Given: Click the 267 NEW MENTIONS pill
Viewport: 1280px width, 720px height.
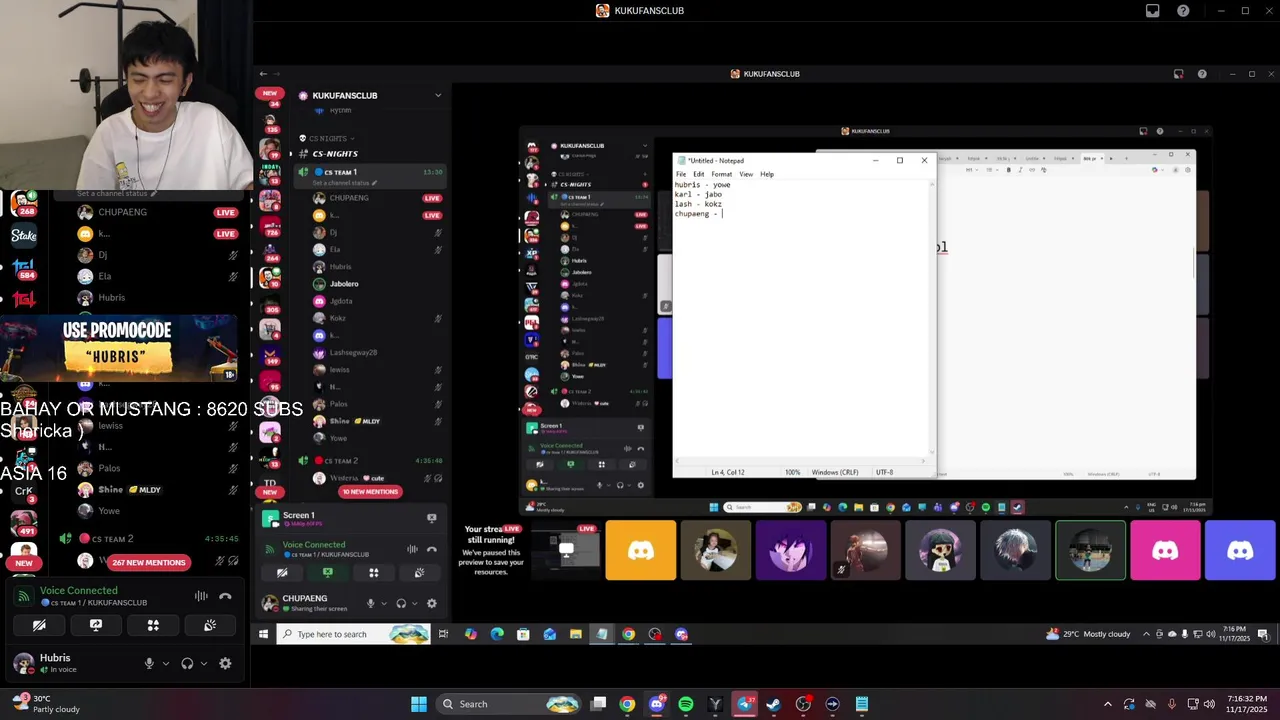Looking at the screenshot, I should (x=149, y=562).
